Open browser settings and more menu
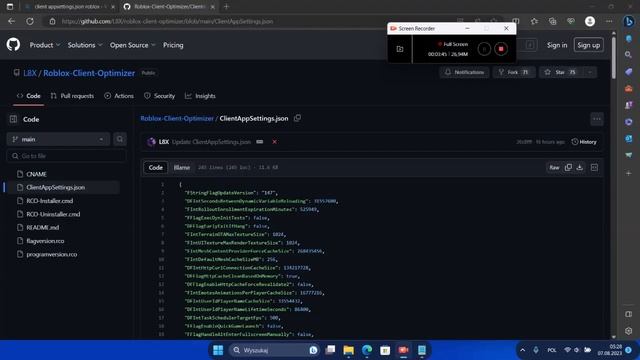 [609, 21]
